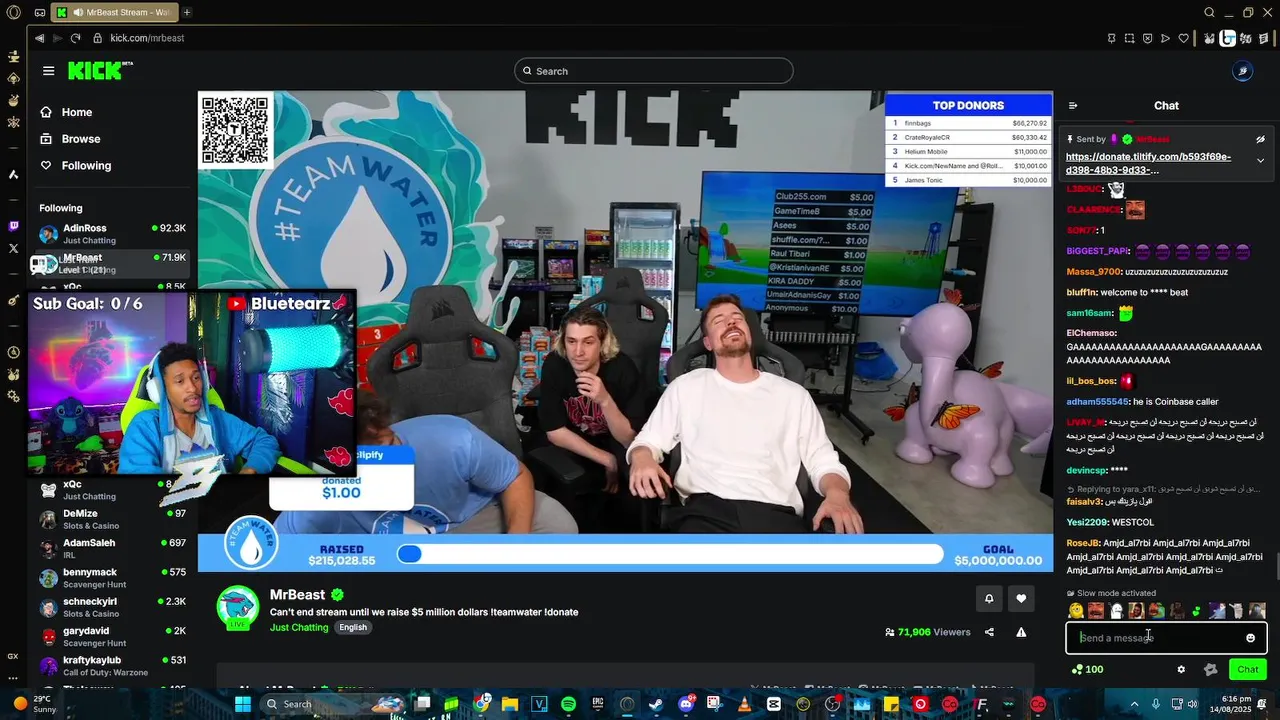Reload the page with the refresh icon
1280x720 pixels.
tap(75, 38)
